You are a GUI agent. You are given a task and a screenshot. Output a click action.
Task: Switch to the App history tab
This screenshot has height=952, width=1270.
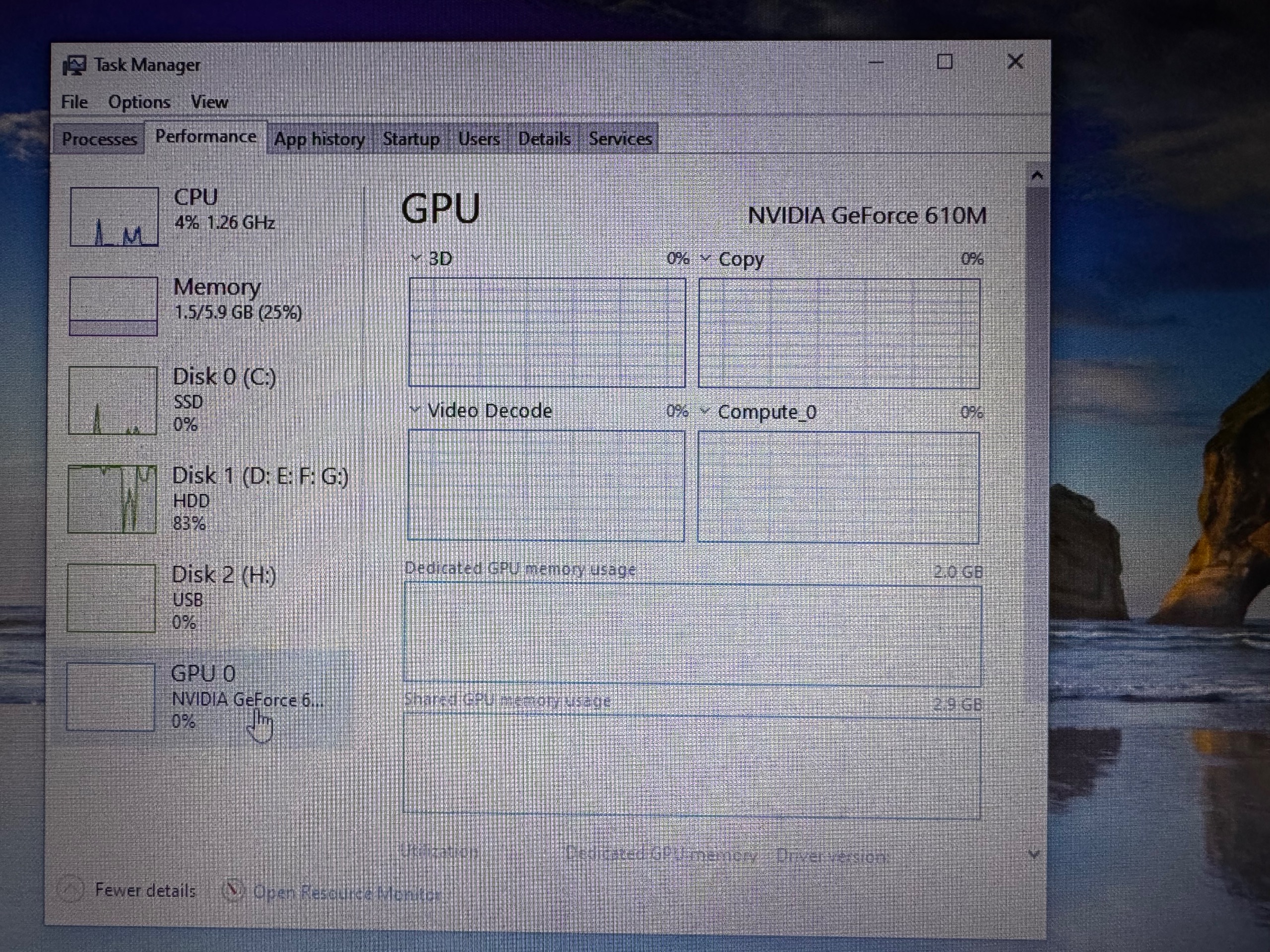tap(319, 139)
